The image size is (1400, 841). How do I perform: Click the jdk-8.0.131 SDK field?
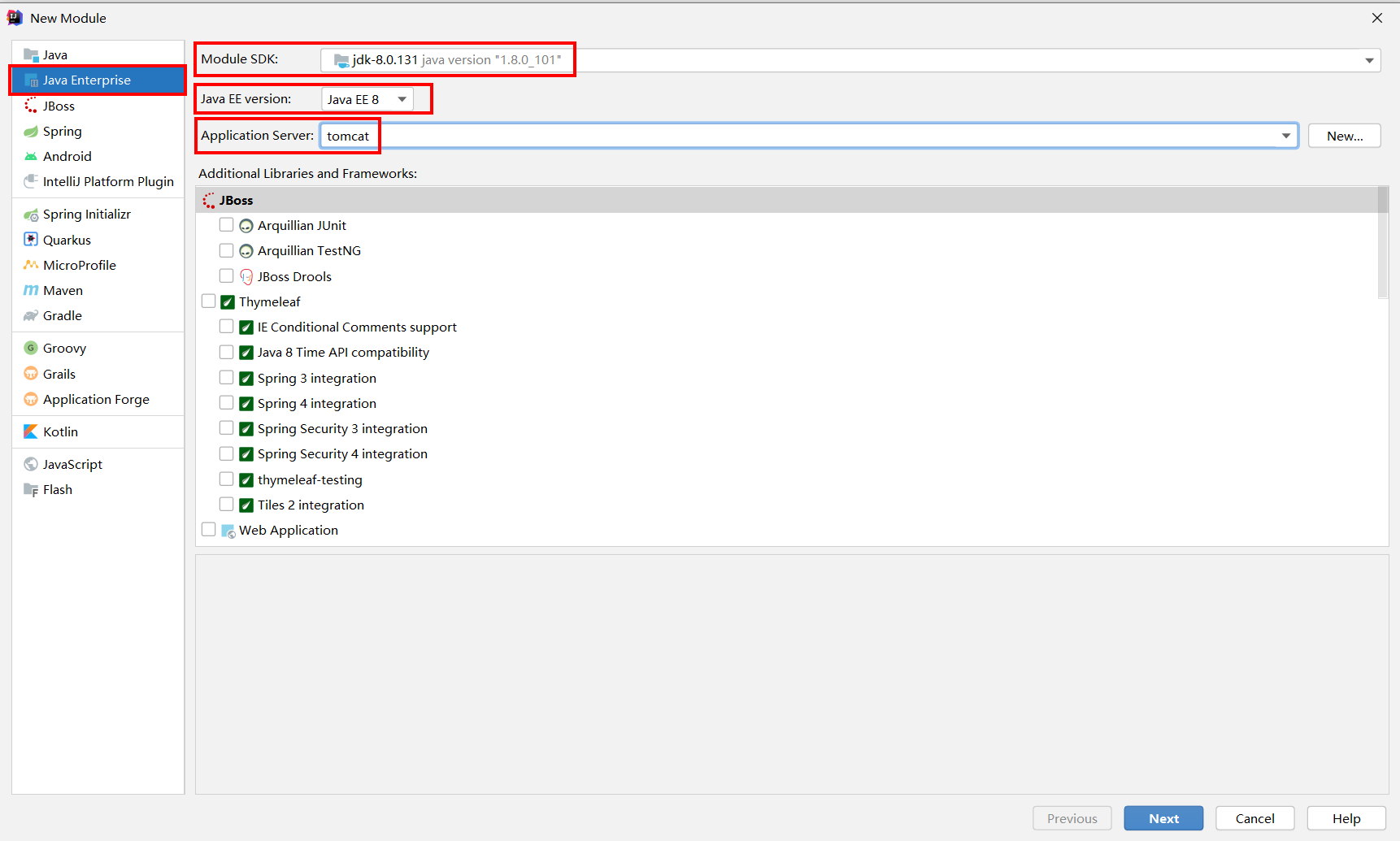[x=850, y=60]
